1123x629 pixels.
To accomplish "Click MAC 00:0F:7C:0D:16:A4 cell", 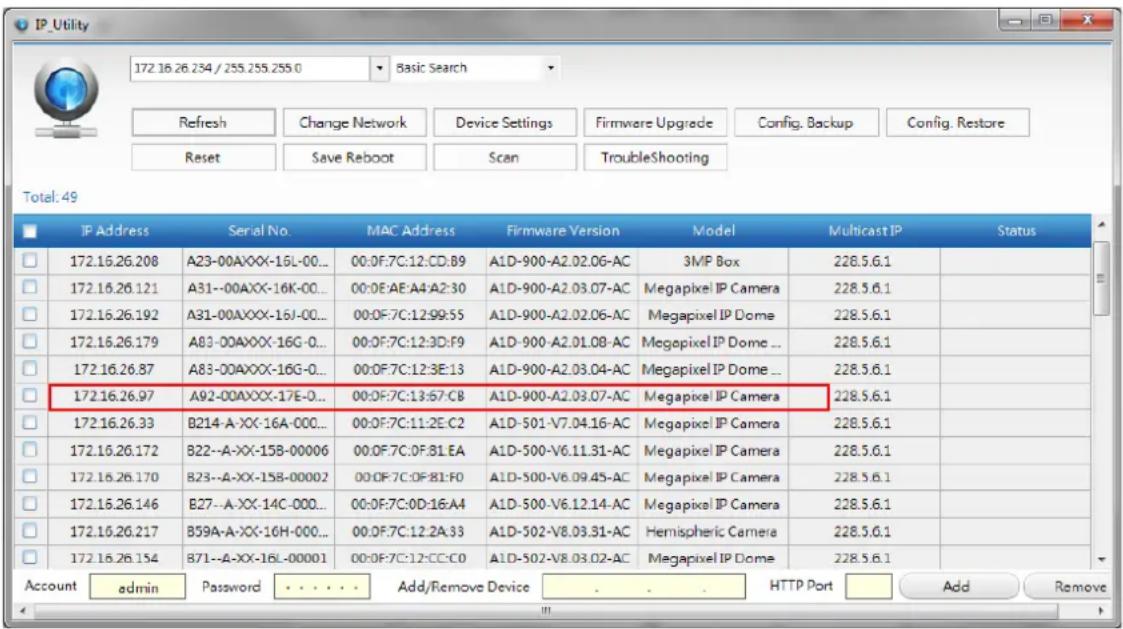I will [410, 504].
